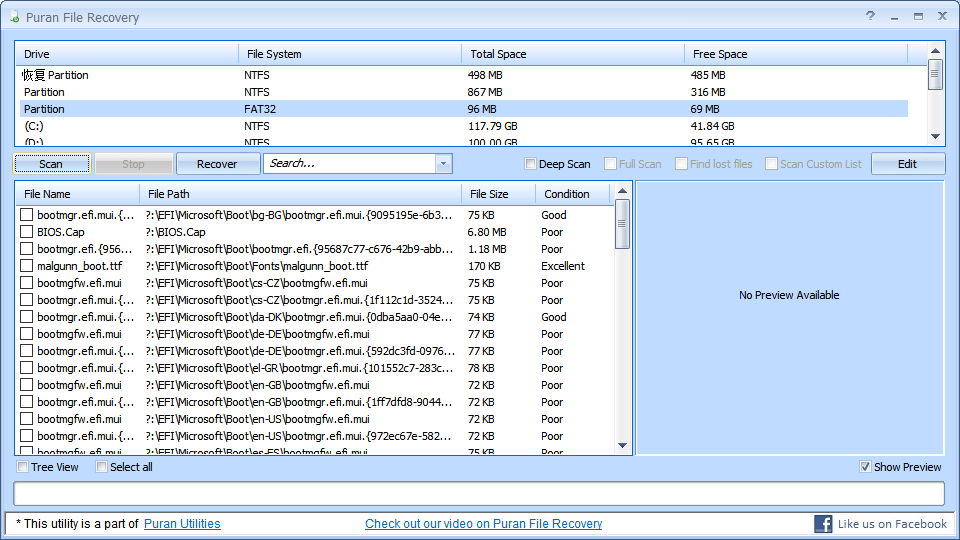Image resolution: width=960 pixels, height=540 pixels.
Task: Click the drive list scrollbar thumb
Action: (935, 74)
